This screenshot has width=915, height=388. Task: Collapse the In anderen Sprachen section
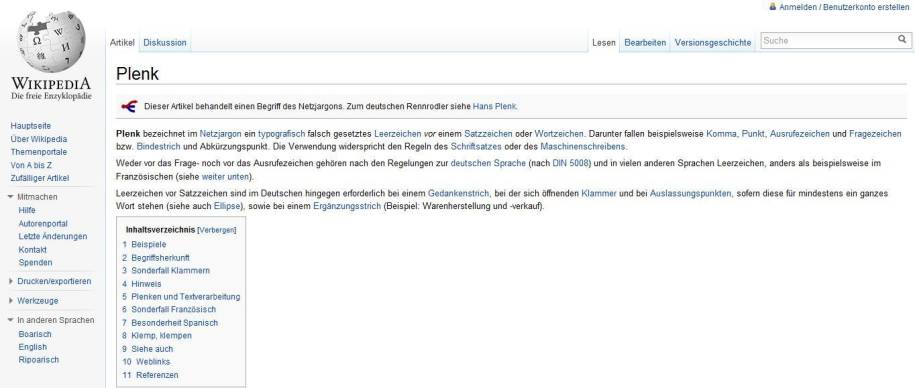(11, 320)
